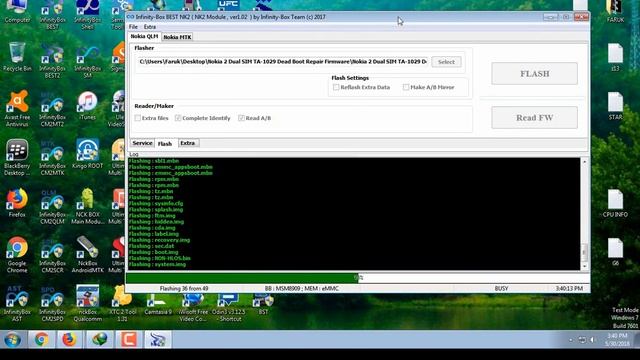Click the 'Flashing : recovery.img' log line
Viewport: 640px width, 360px height.
pyautogui.click(x=159, y=240)
